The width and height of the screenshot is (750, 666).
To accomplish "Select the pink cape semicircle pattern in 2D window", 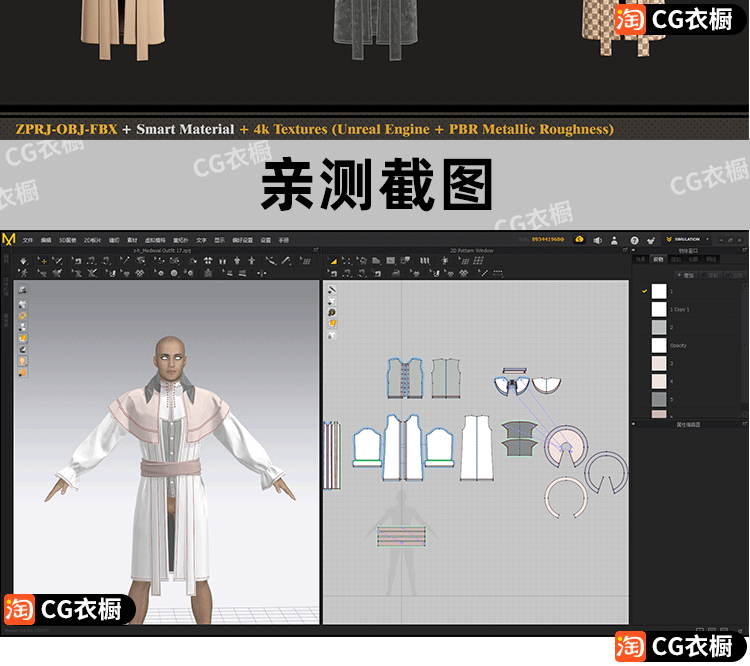I will 566,445.
